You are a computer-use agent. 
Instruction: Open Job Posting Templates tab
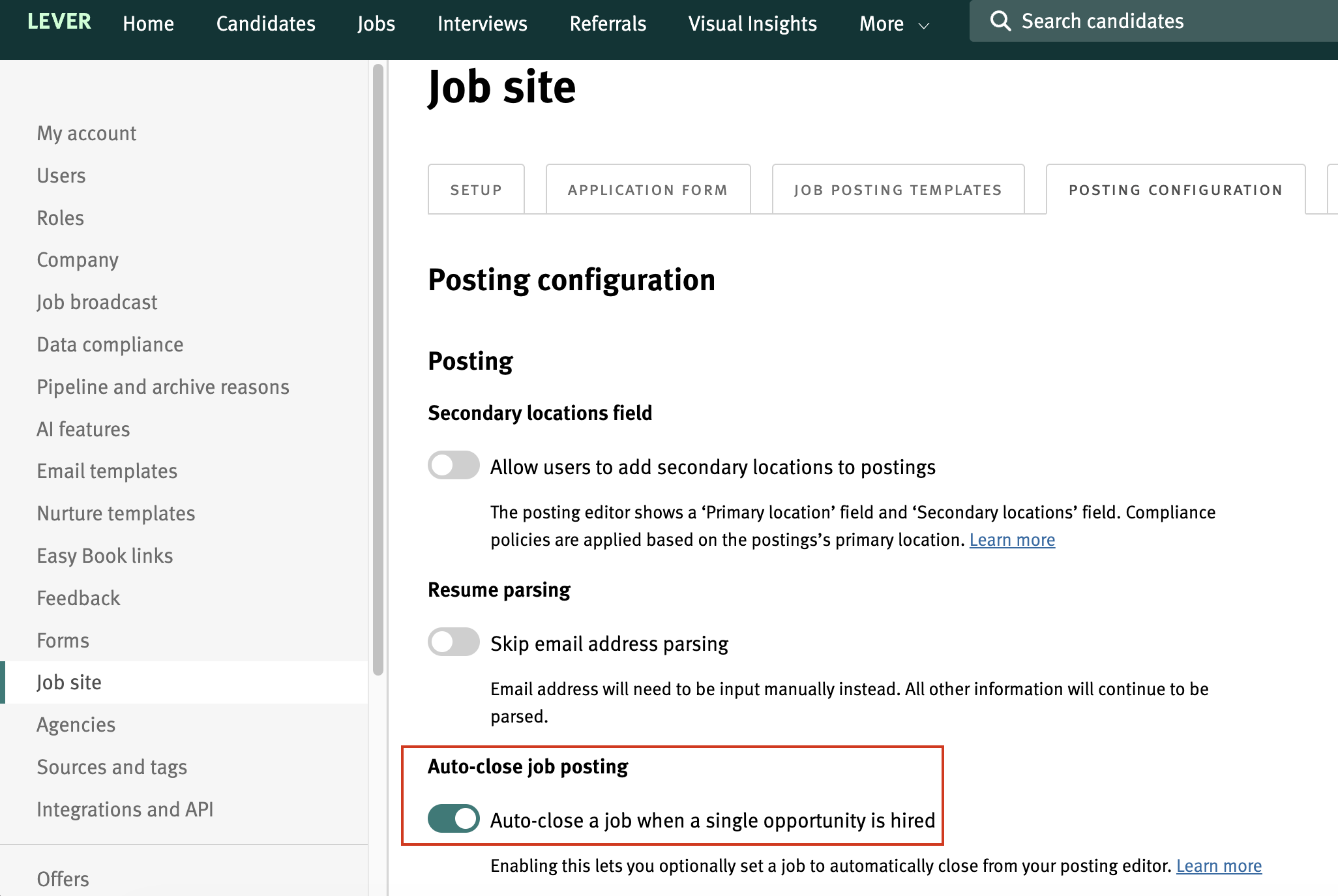click(x=898, y=190)
